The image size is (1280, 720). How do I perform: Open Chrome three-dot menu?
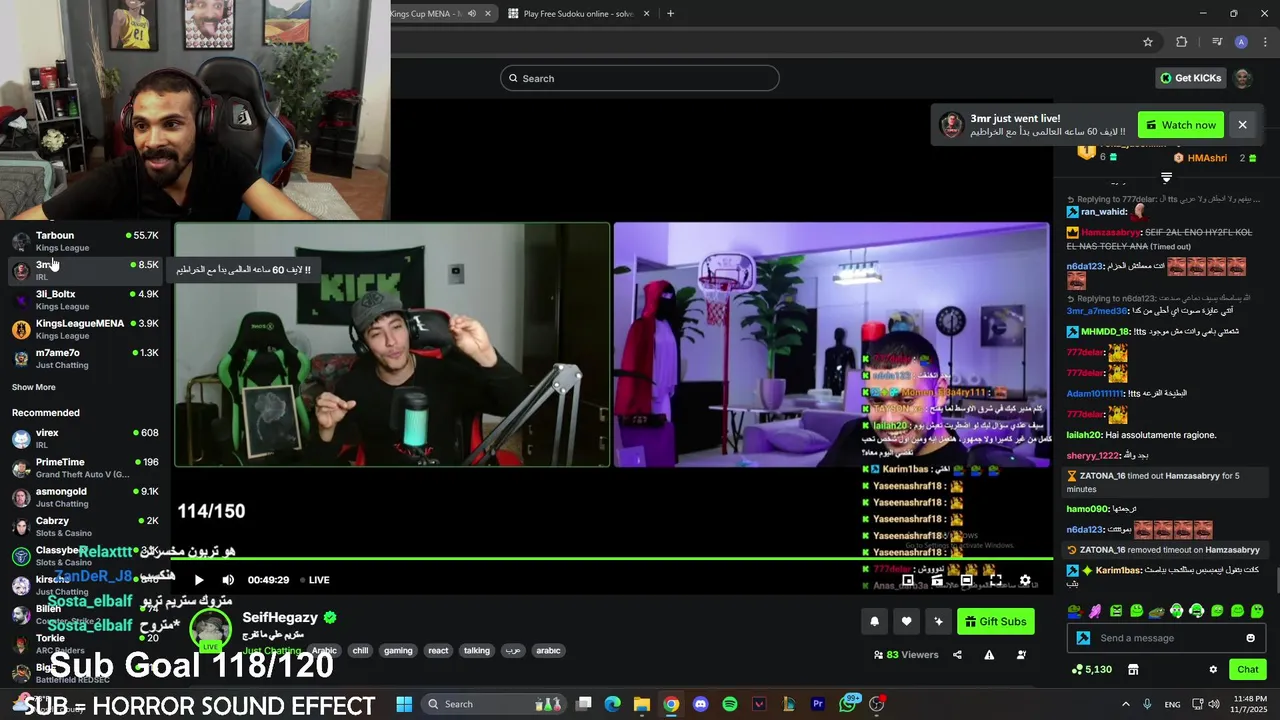1266,42
